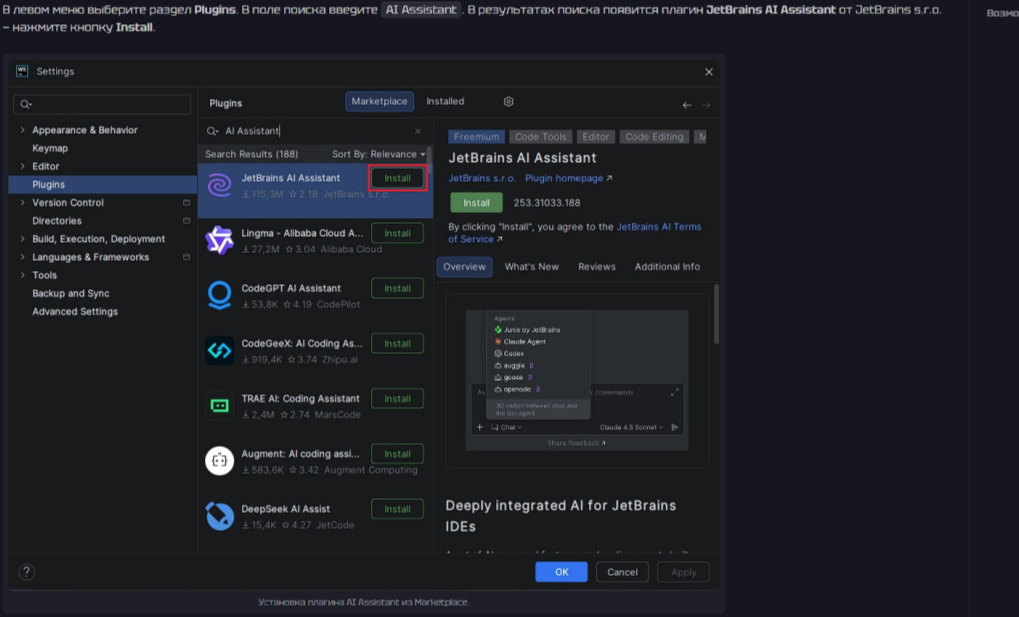Image resolution: width=1019 pixels, height=617 pixels.
Task: Click the gear icon next to Installed tab
Action: point(508,102)
